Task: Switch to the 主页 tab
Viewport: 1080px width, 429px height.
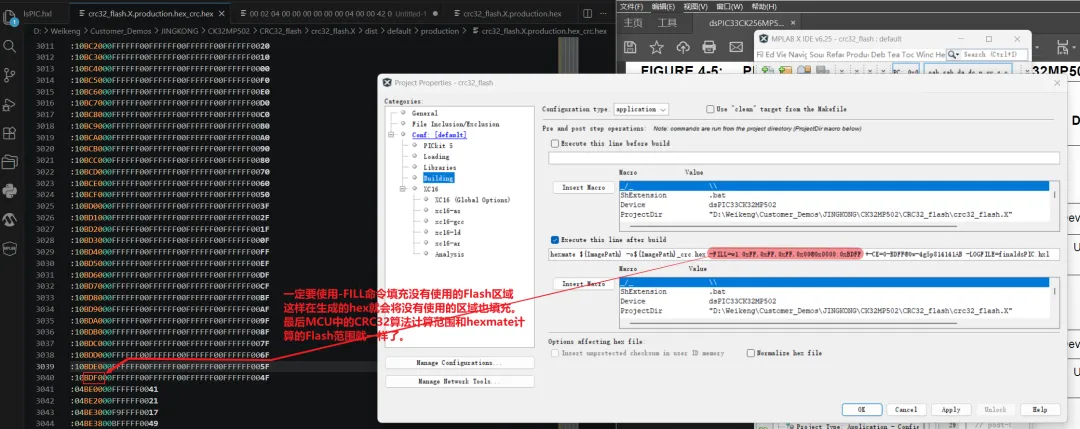Action: click(x=632, y=23)
